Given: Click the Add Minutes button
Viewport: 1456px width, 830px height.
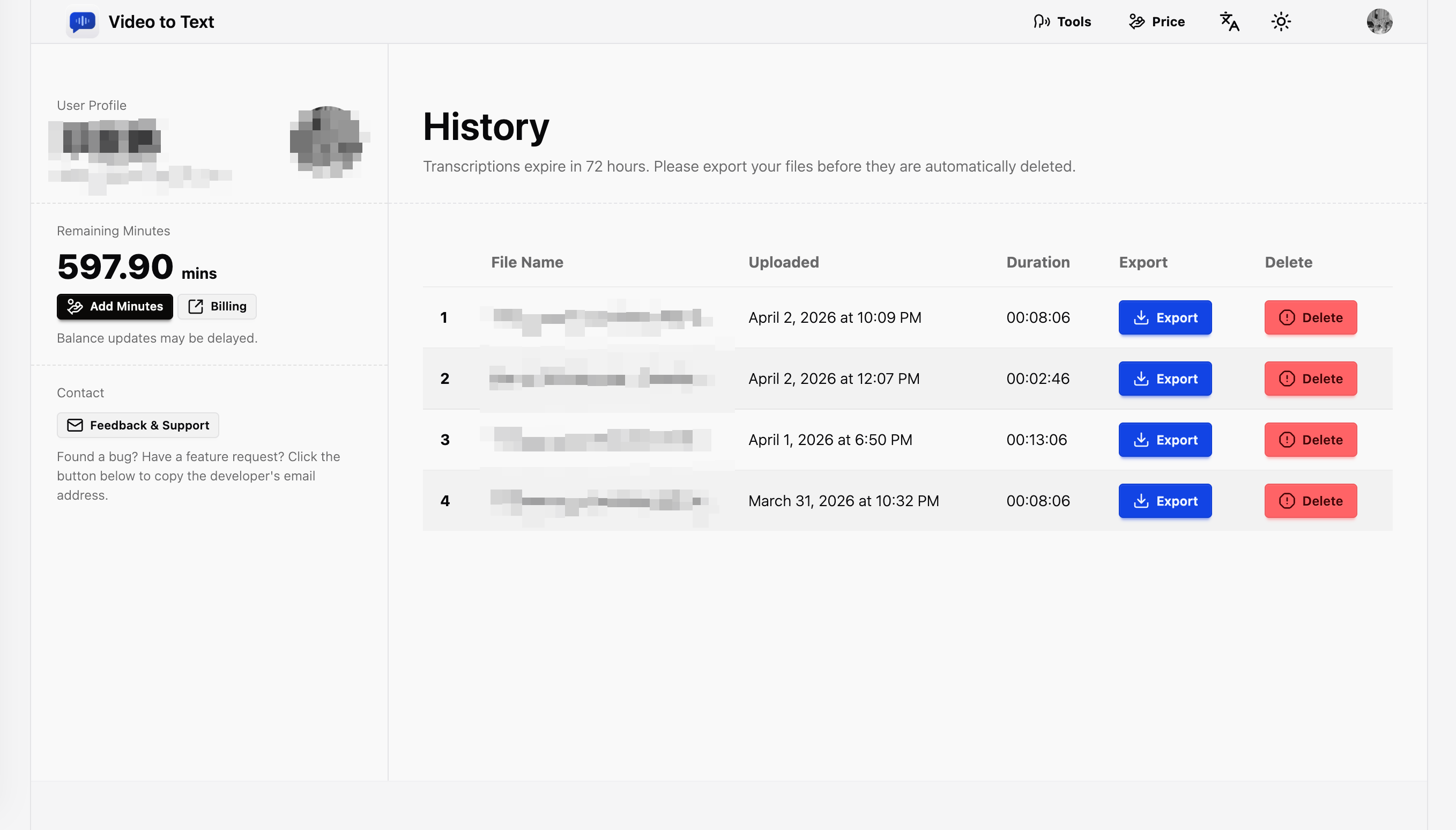Looking at the screenshot, I should 115,307.
